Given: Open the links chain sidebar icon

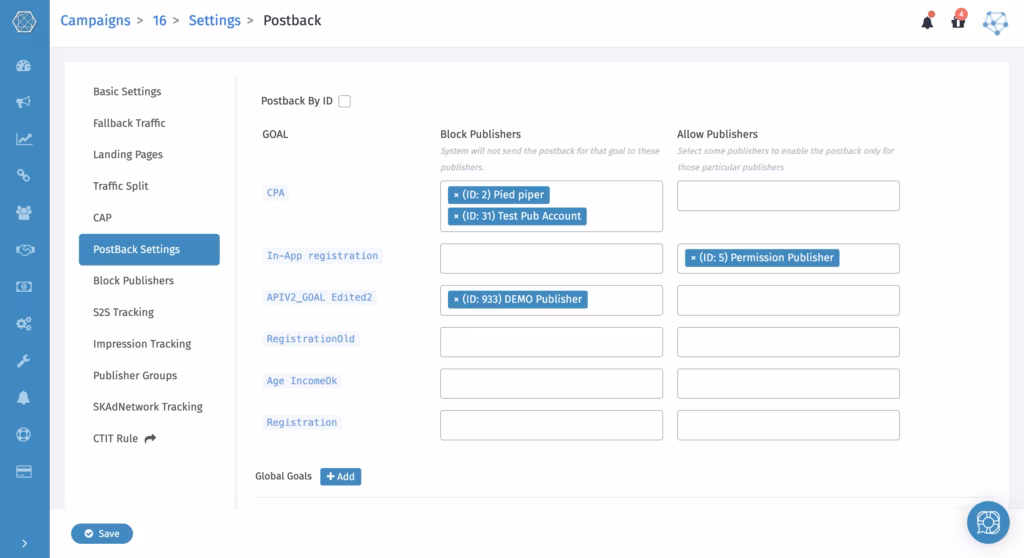Looking at the screenshot, I should pyautogui.click(x=24, y=176).
